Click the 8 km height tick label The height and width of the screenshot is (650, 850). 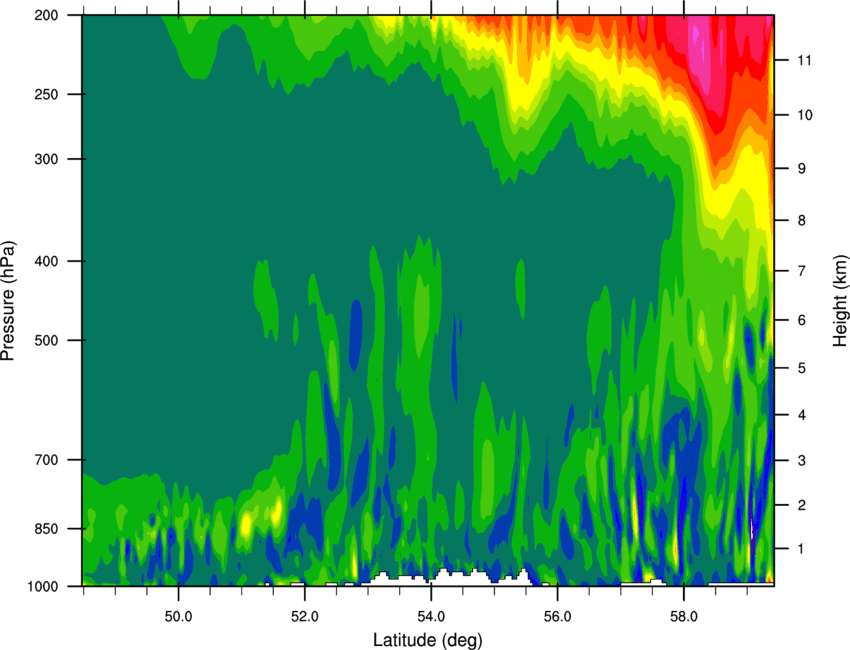point(801,220)
